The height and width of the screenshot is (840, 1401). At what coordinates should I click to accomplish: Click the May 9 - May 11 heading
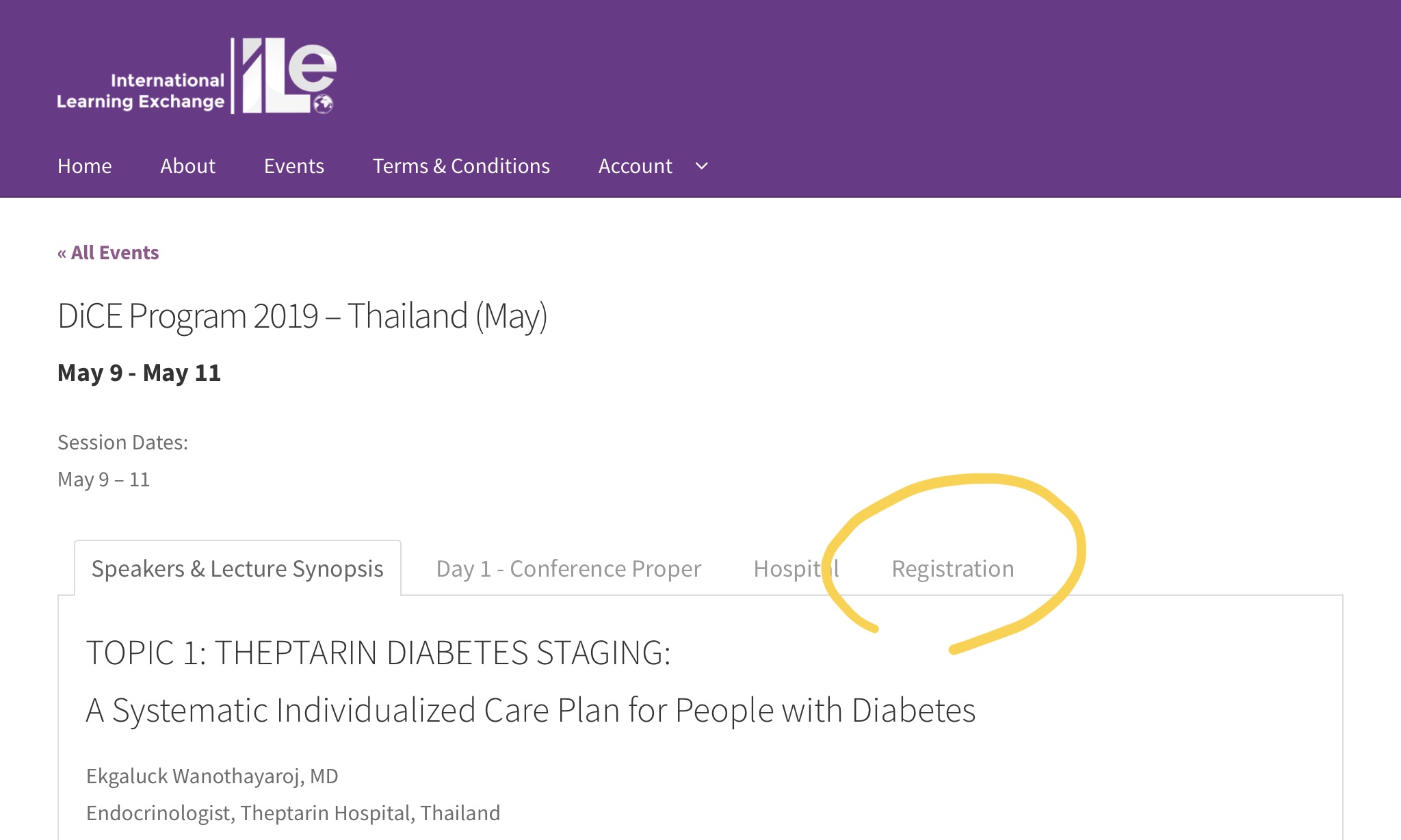[x=140, y=373]
